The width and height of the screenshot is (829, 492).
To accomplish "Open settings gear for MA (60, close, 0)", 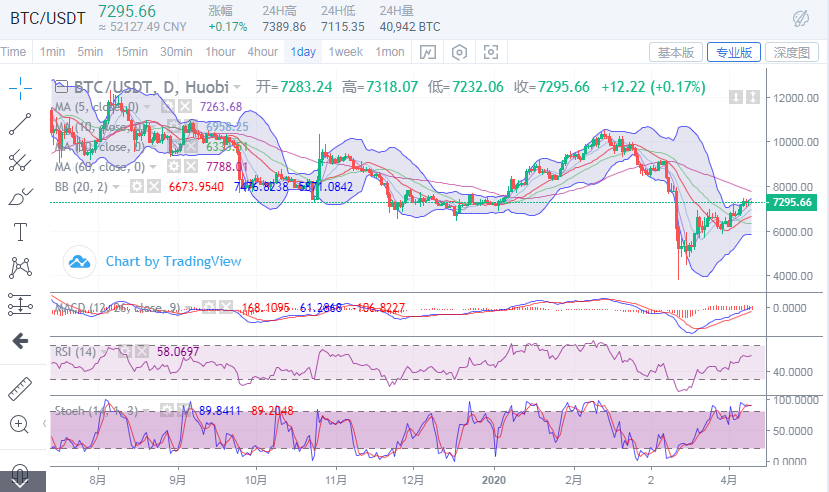I will click(174, 167).
